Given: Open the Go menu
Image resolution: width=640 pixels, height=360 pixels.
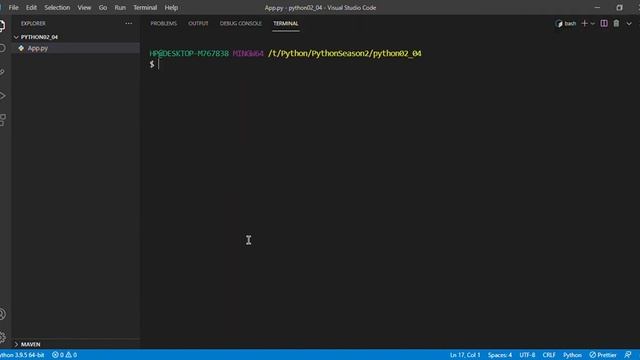Looking at the screenshot, I should pos(102,8).
